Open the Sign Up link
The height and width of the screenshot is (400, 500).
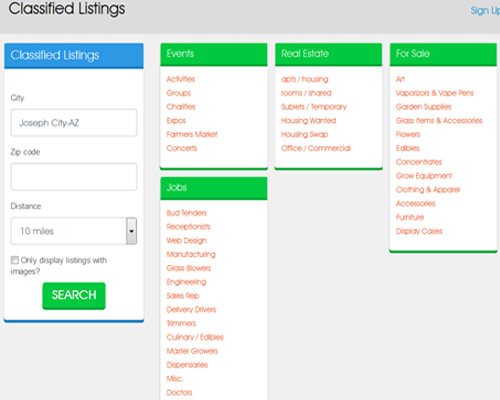coord(485,11)
